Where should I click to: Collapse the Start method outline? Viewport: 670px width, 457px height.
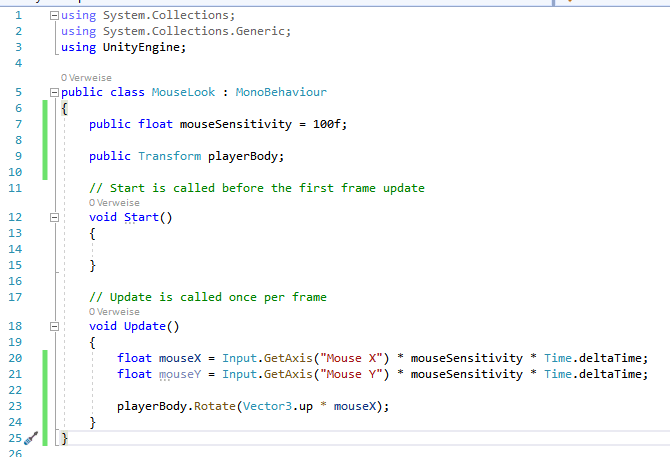tap(53, 217)
